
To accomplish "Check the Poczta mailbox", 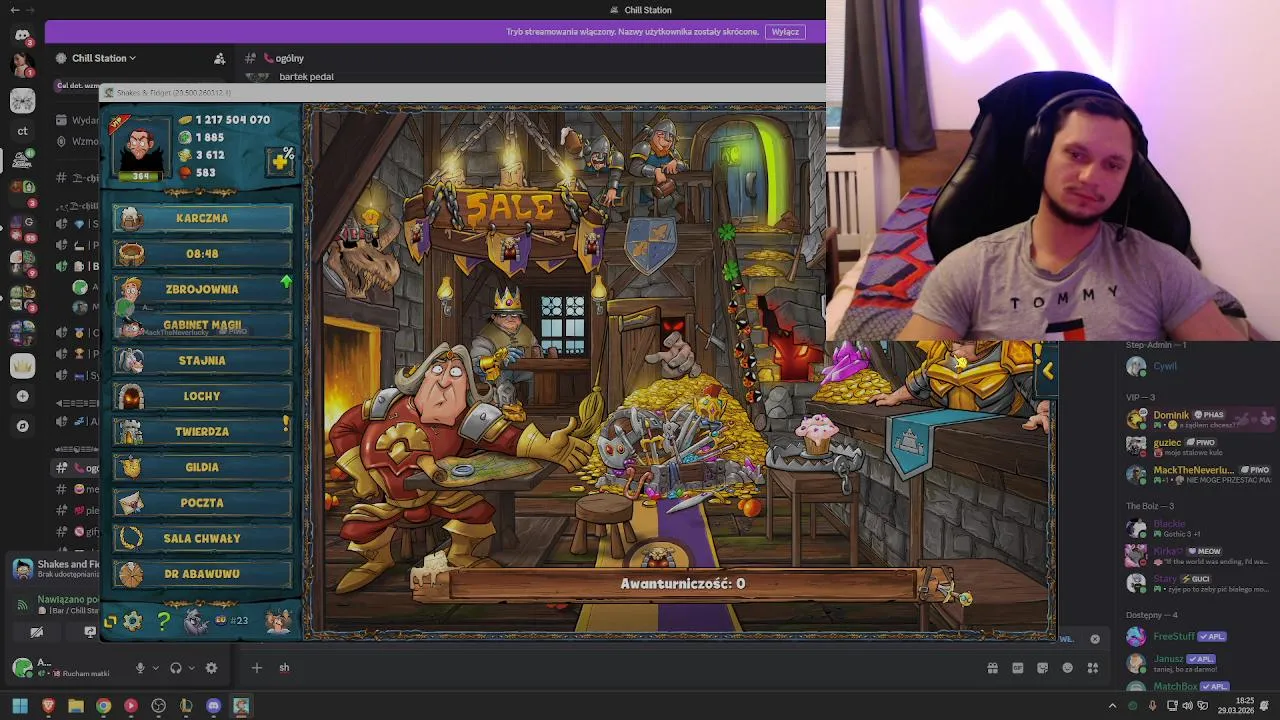I will (202, 503).
